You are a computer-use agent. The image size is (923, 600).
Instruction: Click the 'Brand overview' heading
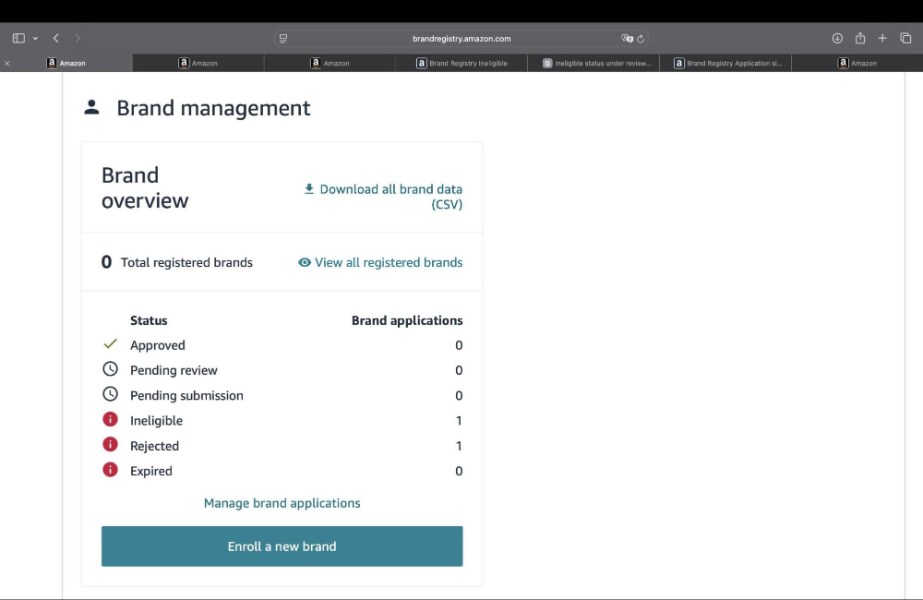[x=145, y=188]
